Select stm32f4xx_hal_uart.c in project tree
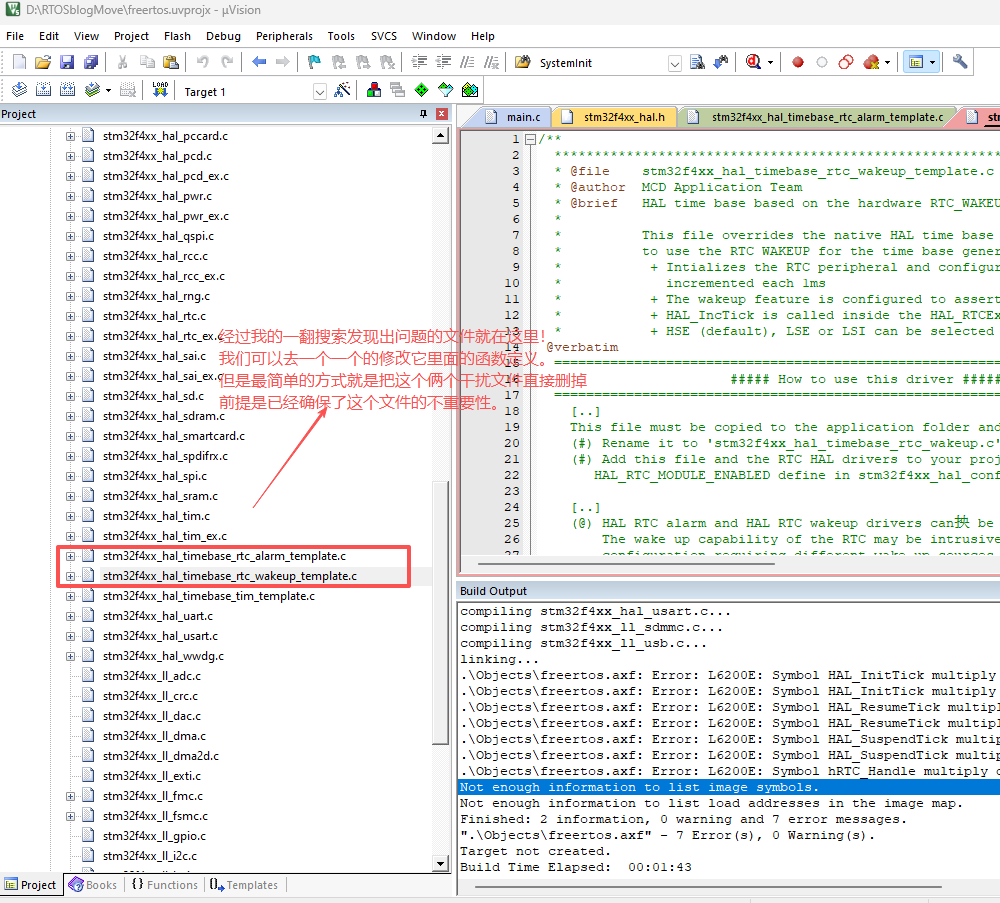The height and width of the screenshot is (903, 1000). [x=159, y=616]
